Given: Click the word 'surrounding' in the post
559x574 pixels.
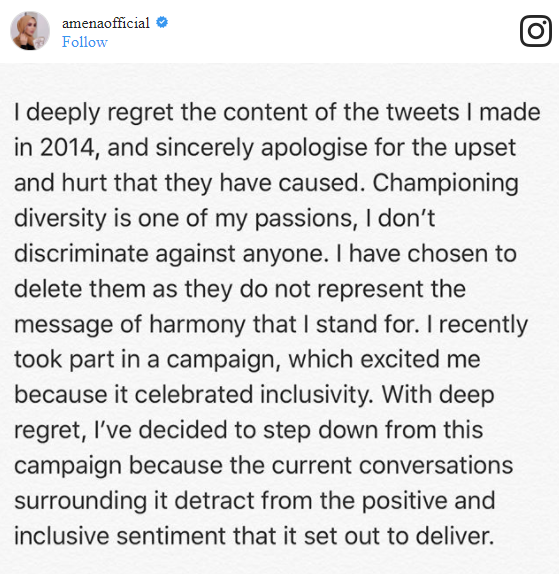Looking at the screenshot, I should tap(81, 502).
